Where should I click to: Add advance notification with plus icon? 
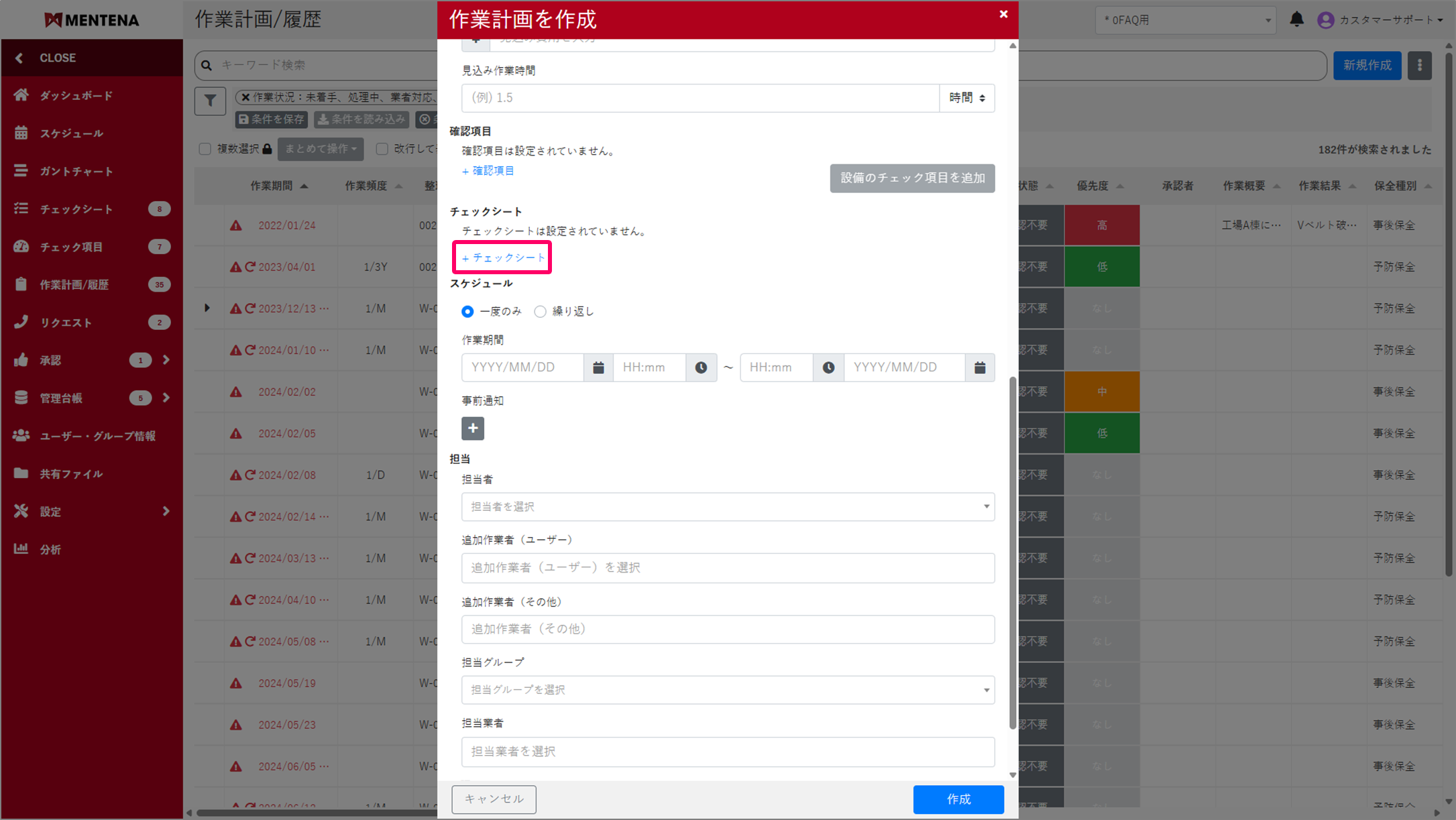[x=473, y=428]
